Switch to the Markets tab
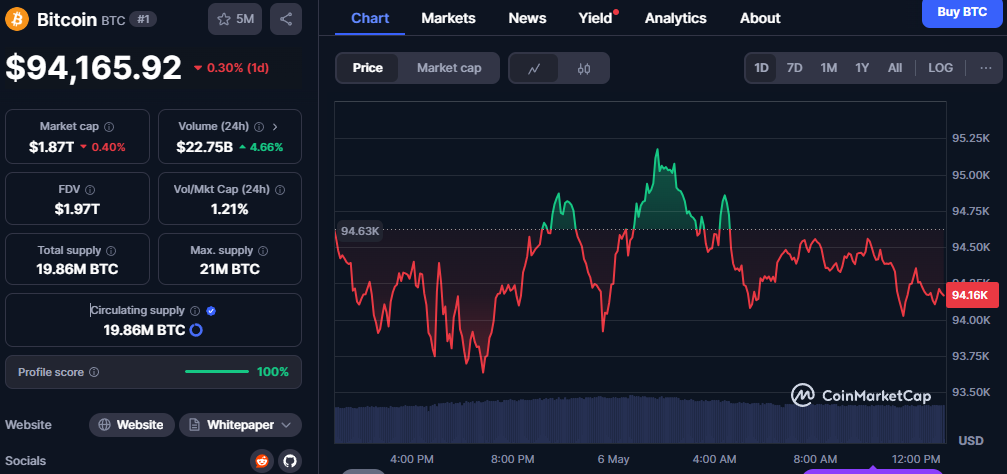 [x=448, y=18]
